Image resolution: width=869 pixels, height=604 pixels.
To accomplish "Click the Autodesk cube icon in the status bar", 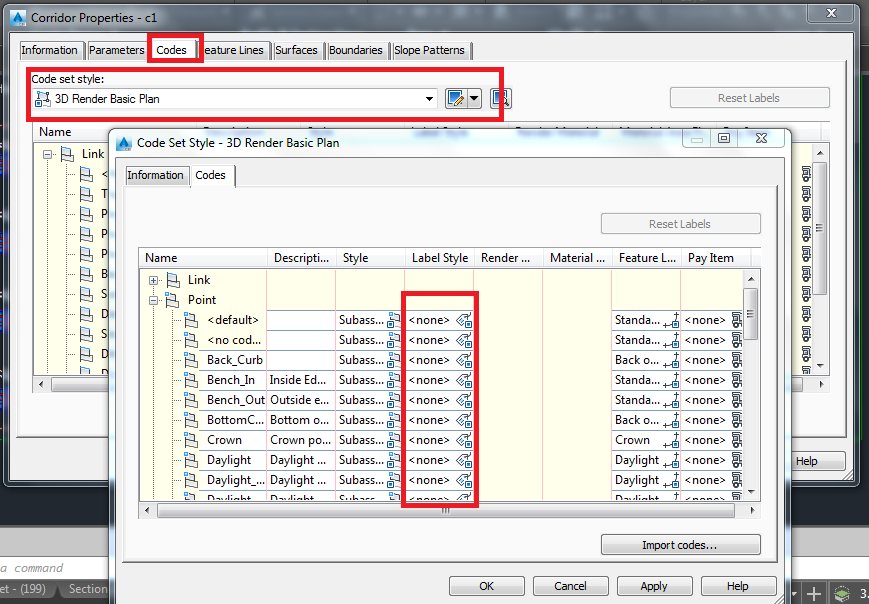I will [841, 592].
